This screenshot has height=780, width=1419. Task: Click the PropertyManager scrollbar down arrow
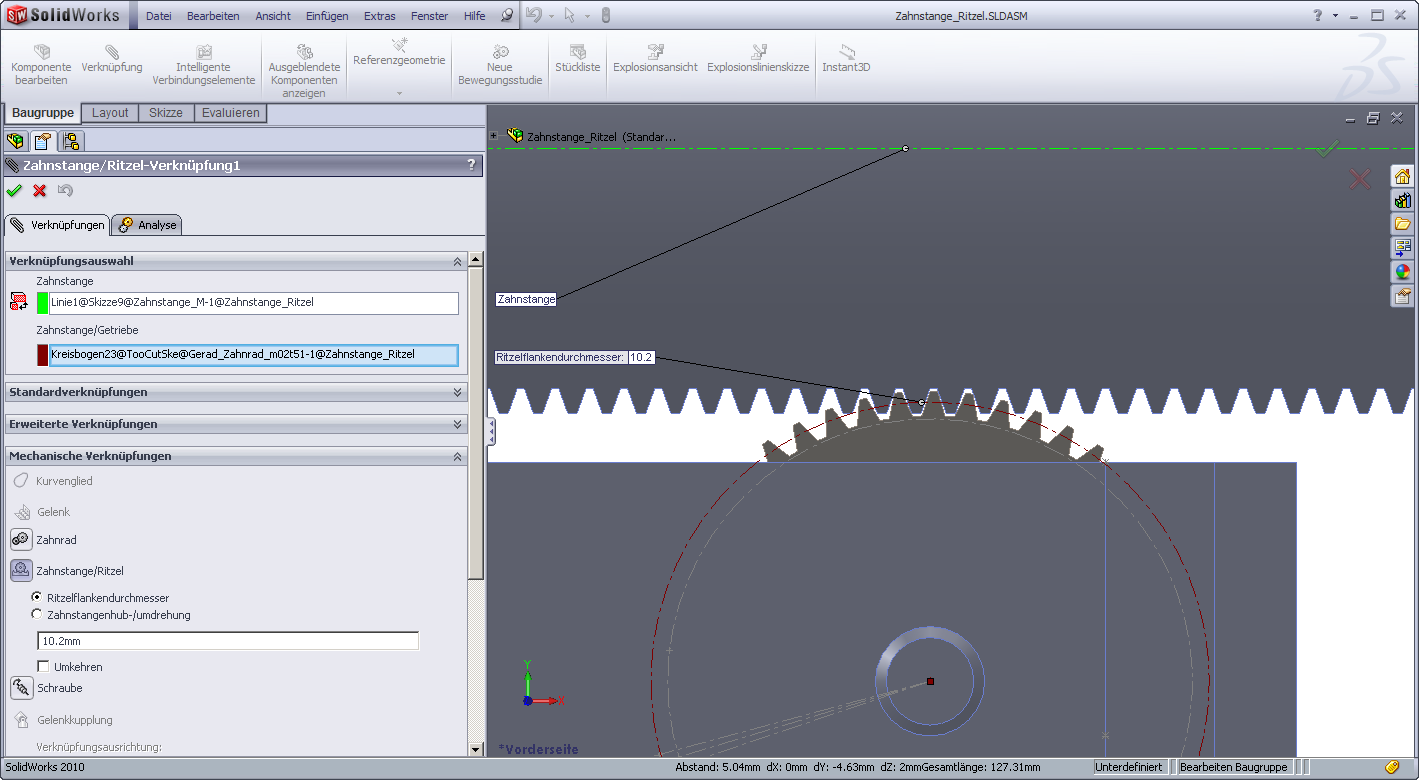pos(476,748)
